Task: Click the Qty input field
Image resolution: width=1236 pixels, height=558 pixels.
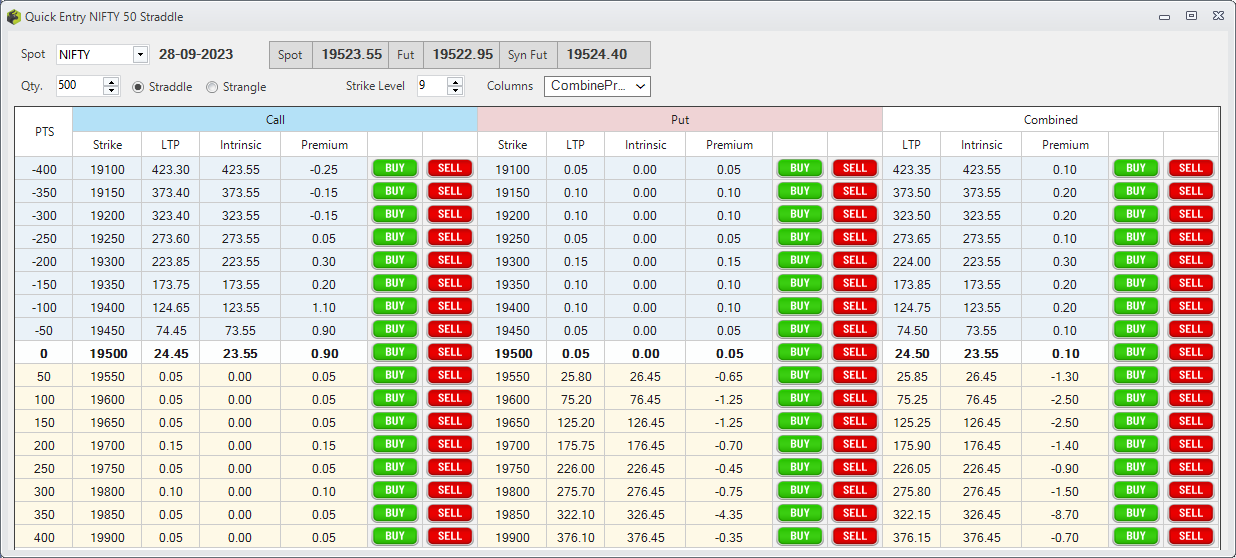Action: (78, 86)
